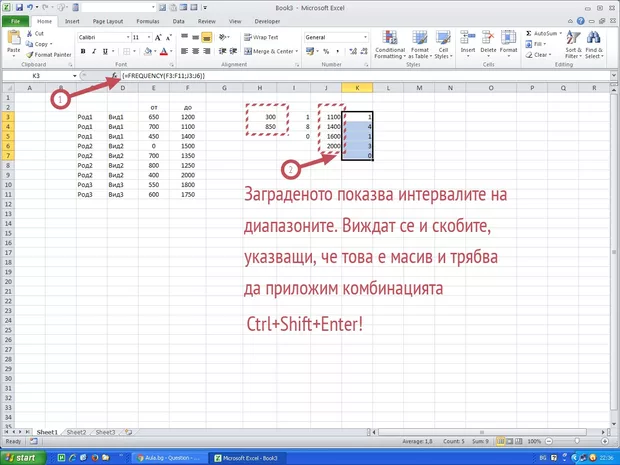Open the Aula.bg browser taskbar button
This screenshot has height=465, width=620.
point(168,458)
